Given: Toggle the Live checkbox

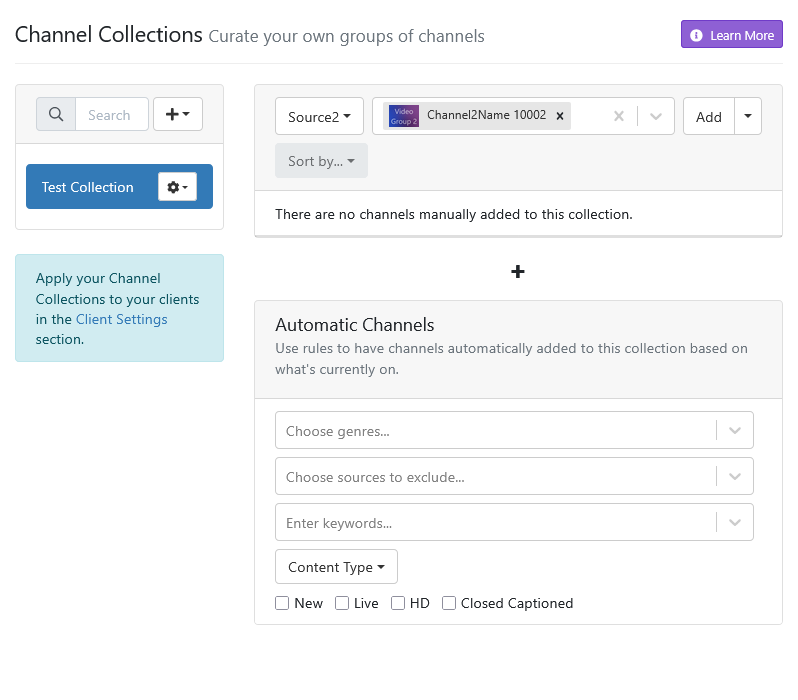Looking at the screenshot, I should click(x=342, y=603).
